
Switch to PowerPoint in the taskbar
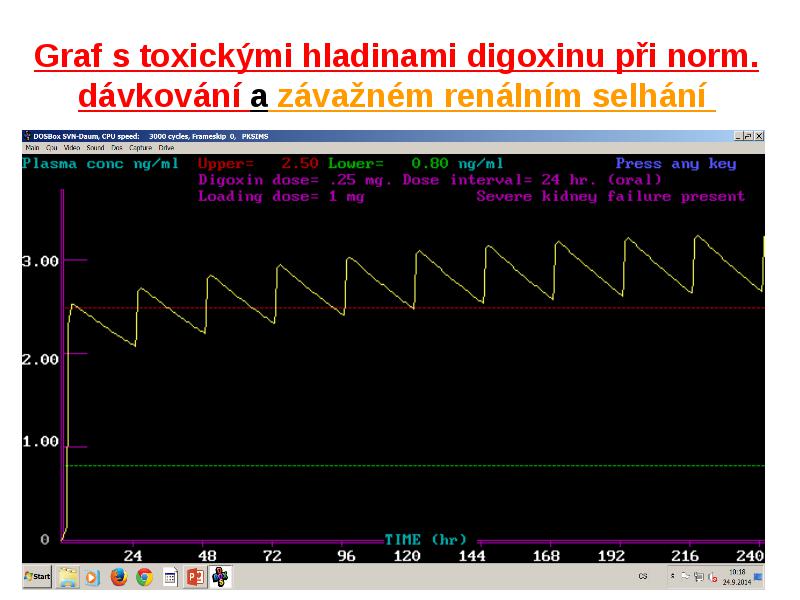[195, 577]
